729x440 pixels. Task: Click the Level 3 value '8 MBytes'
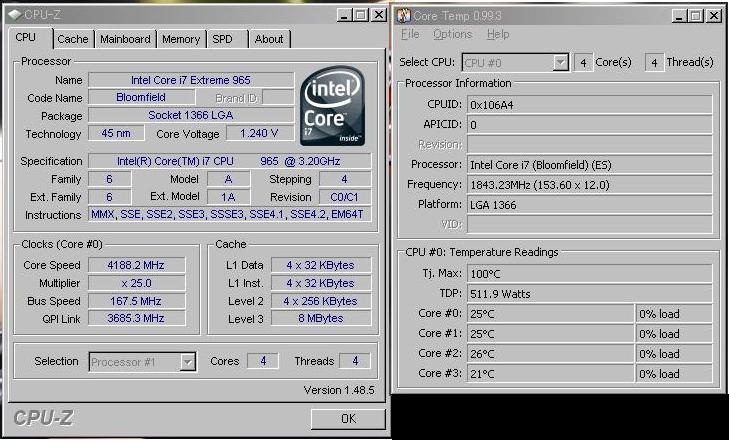click(321, 318)
